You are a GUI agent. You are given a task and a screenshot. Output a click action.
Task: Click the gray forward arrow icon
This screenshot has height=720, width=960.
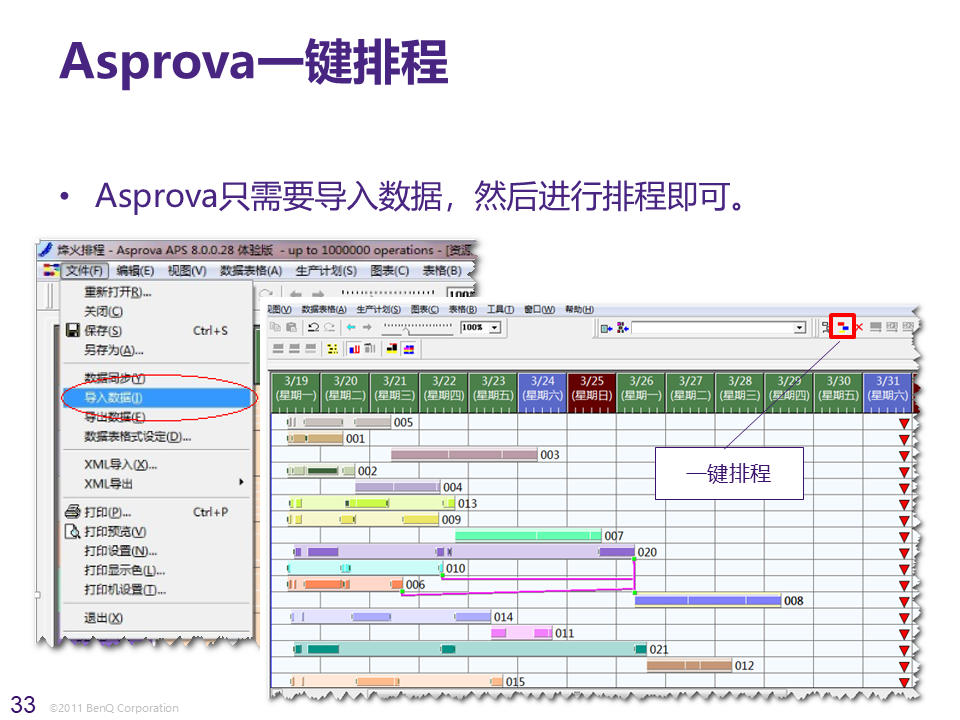click(367, 328)
